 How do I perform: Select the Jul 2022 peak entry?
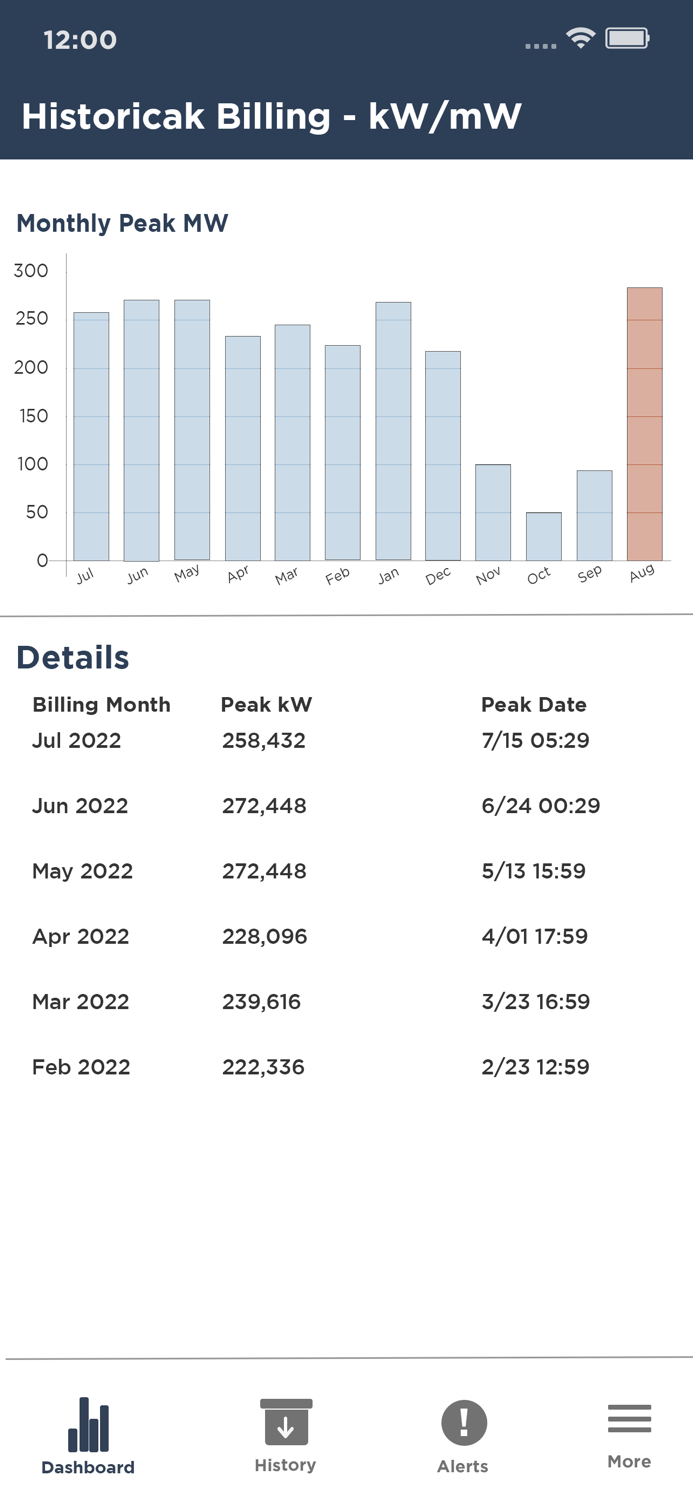[x=76, y=740]
